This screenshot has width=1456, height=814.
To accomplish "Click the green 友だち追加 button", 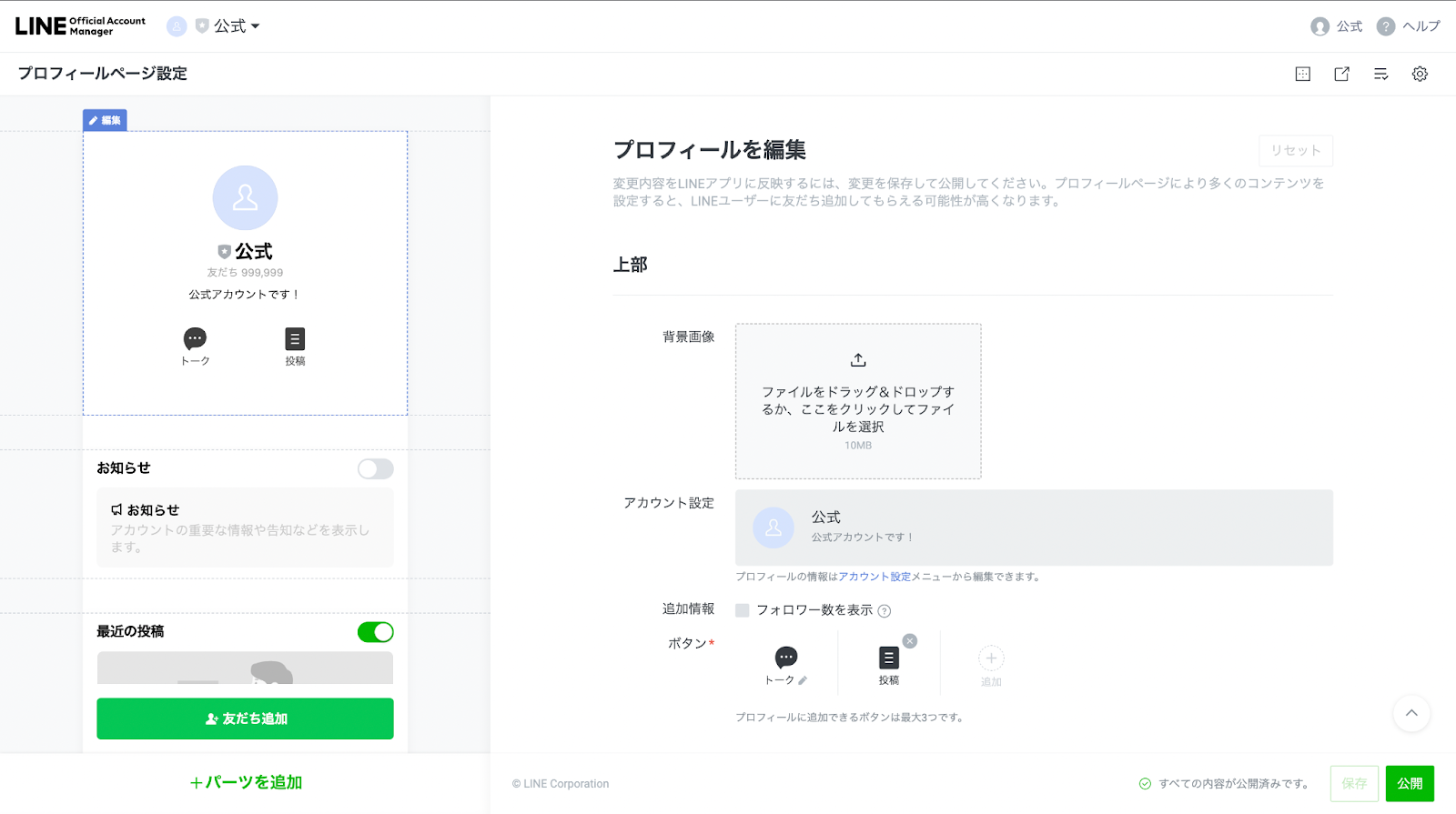I will pyautogui.click(x=245, y=719).
